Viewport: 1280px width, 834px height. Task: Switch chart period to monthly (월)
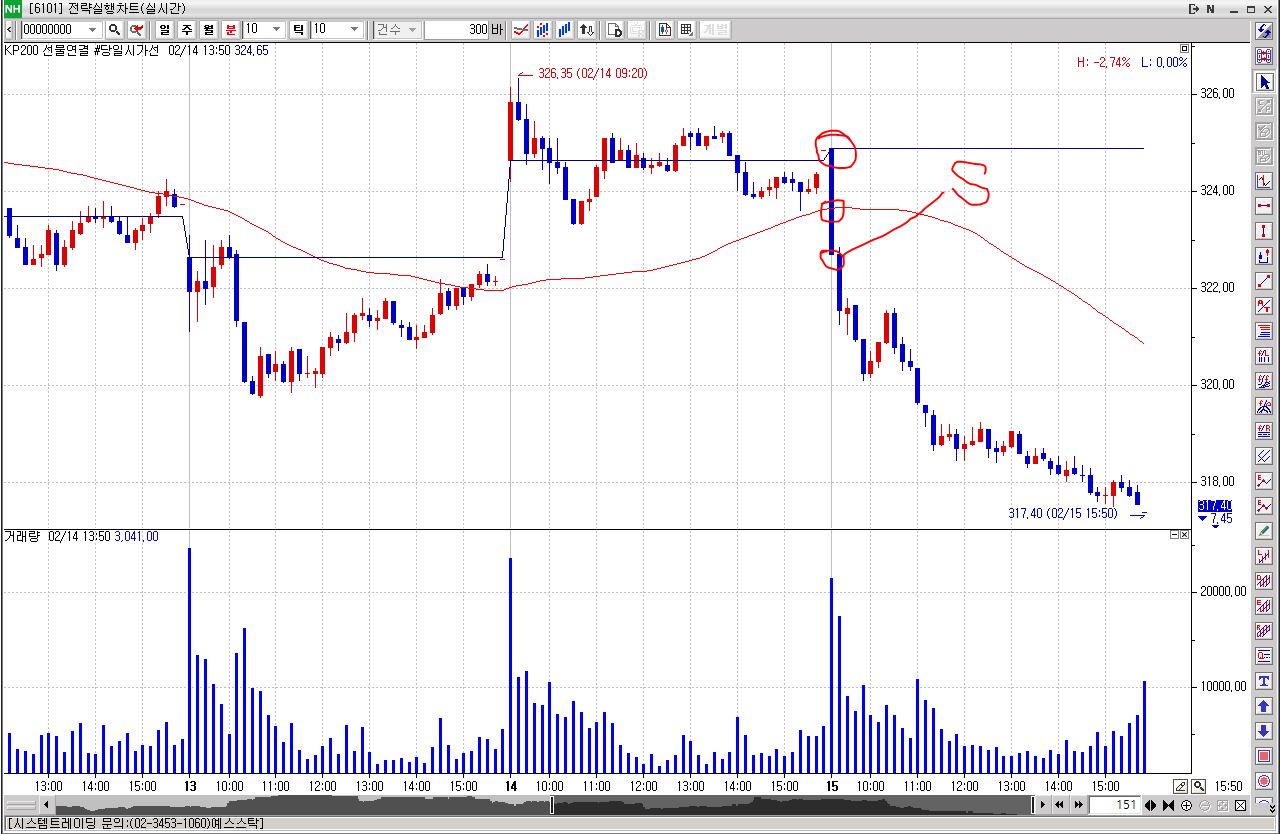(x=208, y=30)
